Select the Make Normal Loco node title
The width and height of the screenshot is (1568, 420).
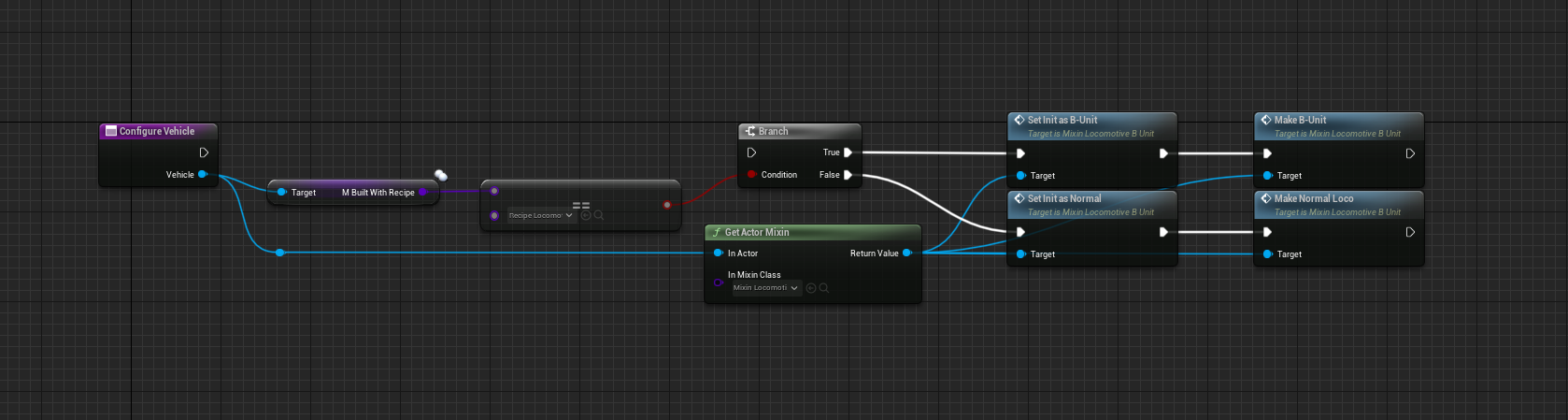click(1314, 198)
